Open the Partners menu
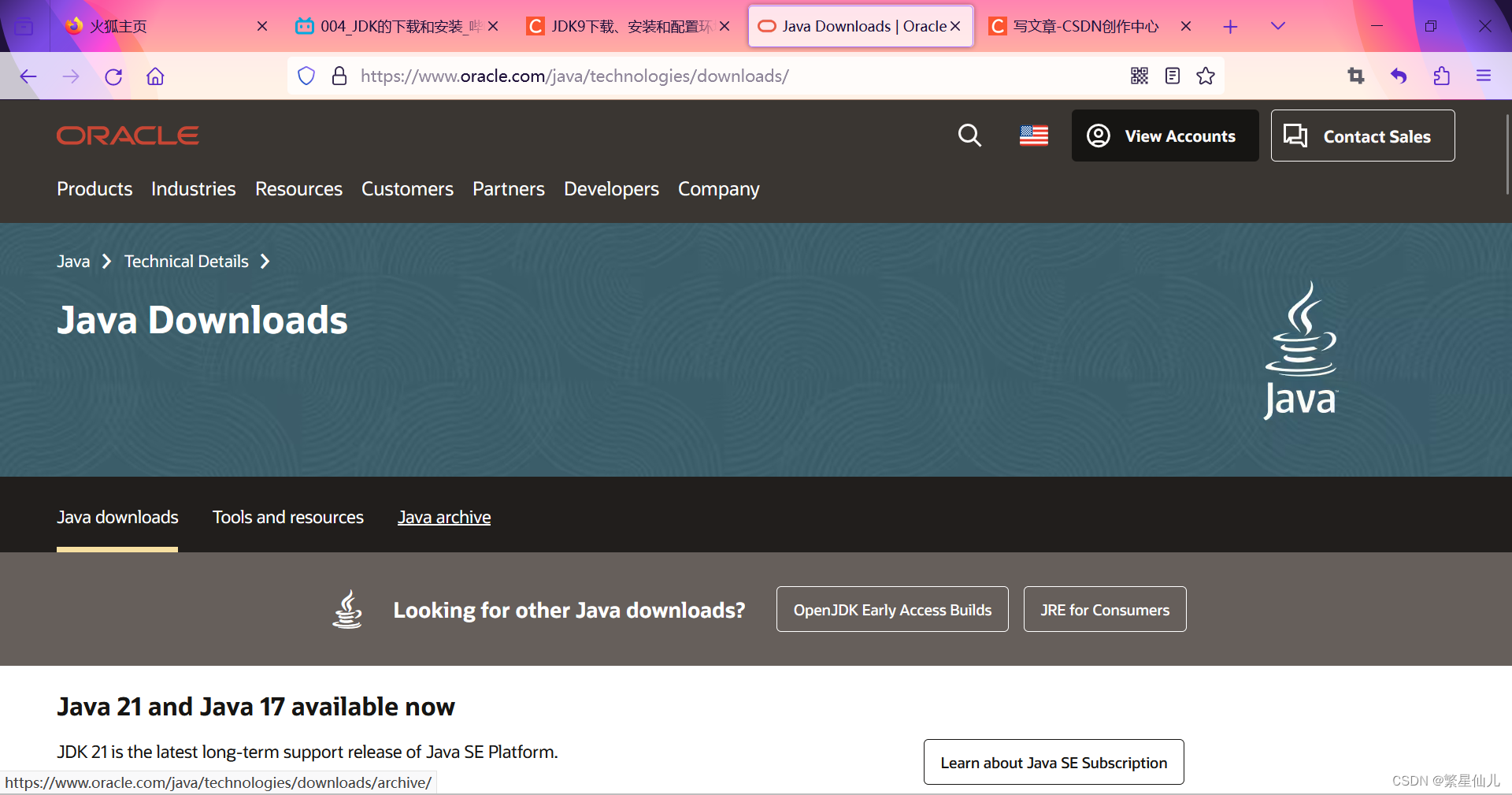Viewport: 1512px width, 795px height. pyautogui.click(x=509, y=189)
